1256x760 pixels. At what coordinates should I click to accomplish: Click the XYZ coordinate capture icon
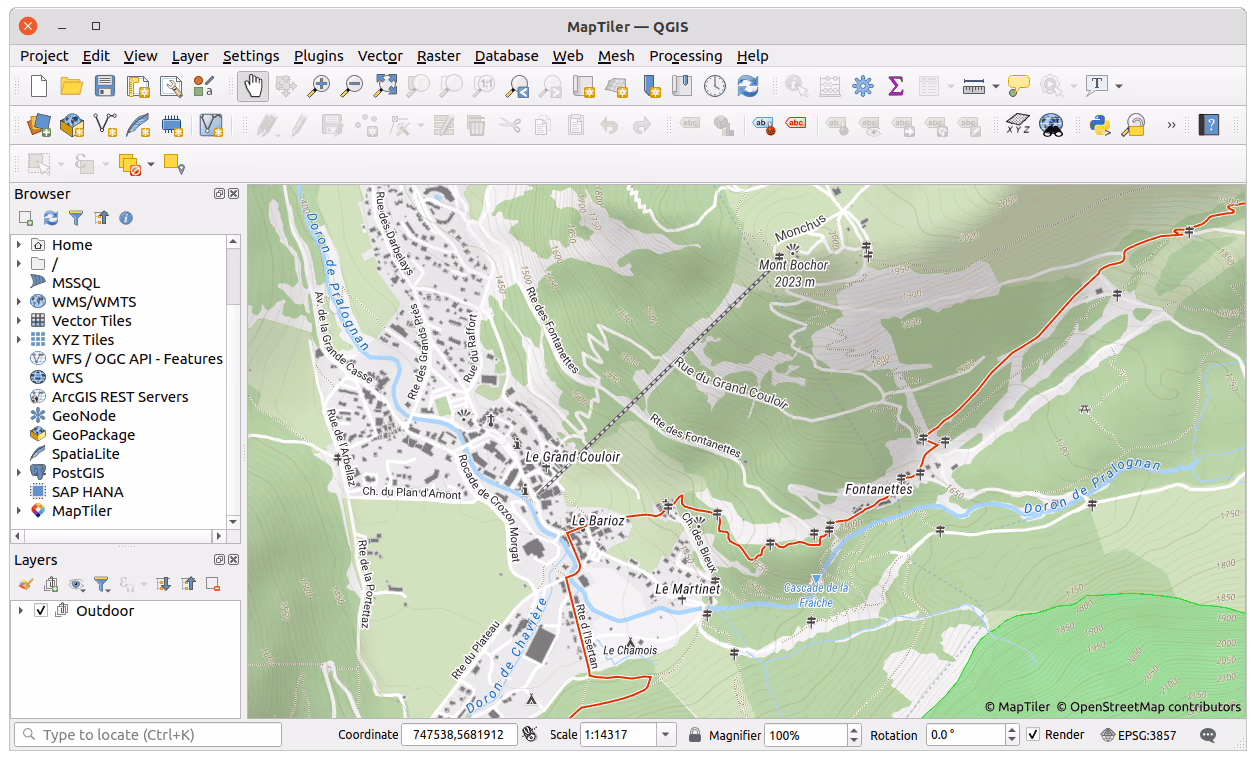[1017, 125]
